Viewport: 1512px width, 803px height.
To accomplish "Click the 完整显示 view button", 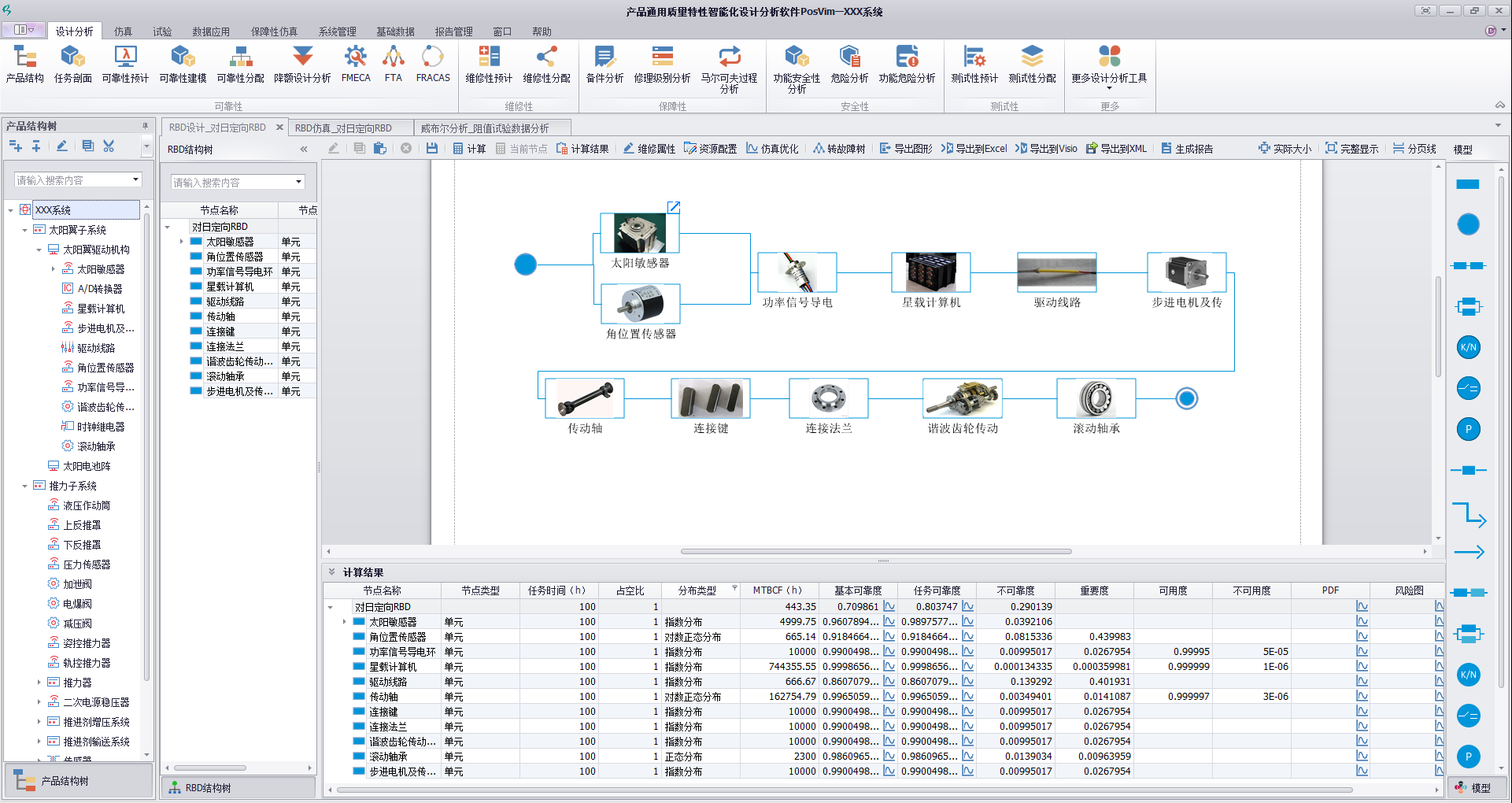I will 1351,148.
